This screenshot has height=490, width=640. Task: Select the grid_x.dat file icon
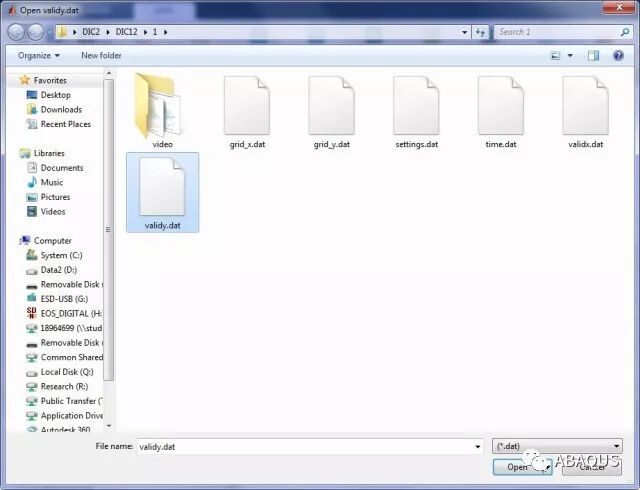(247, 106)
